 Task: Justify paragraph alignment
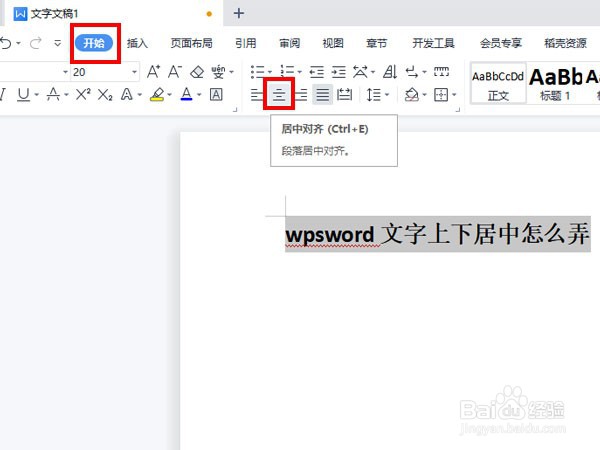pos(323,95)
